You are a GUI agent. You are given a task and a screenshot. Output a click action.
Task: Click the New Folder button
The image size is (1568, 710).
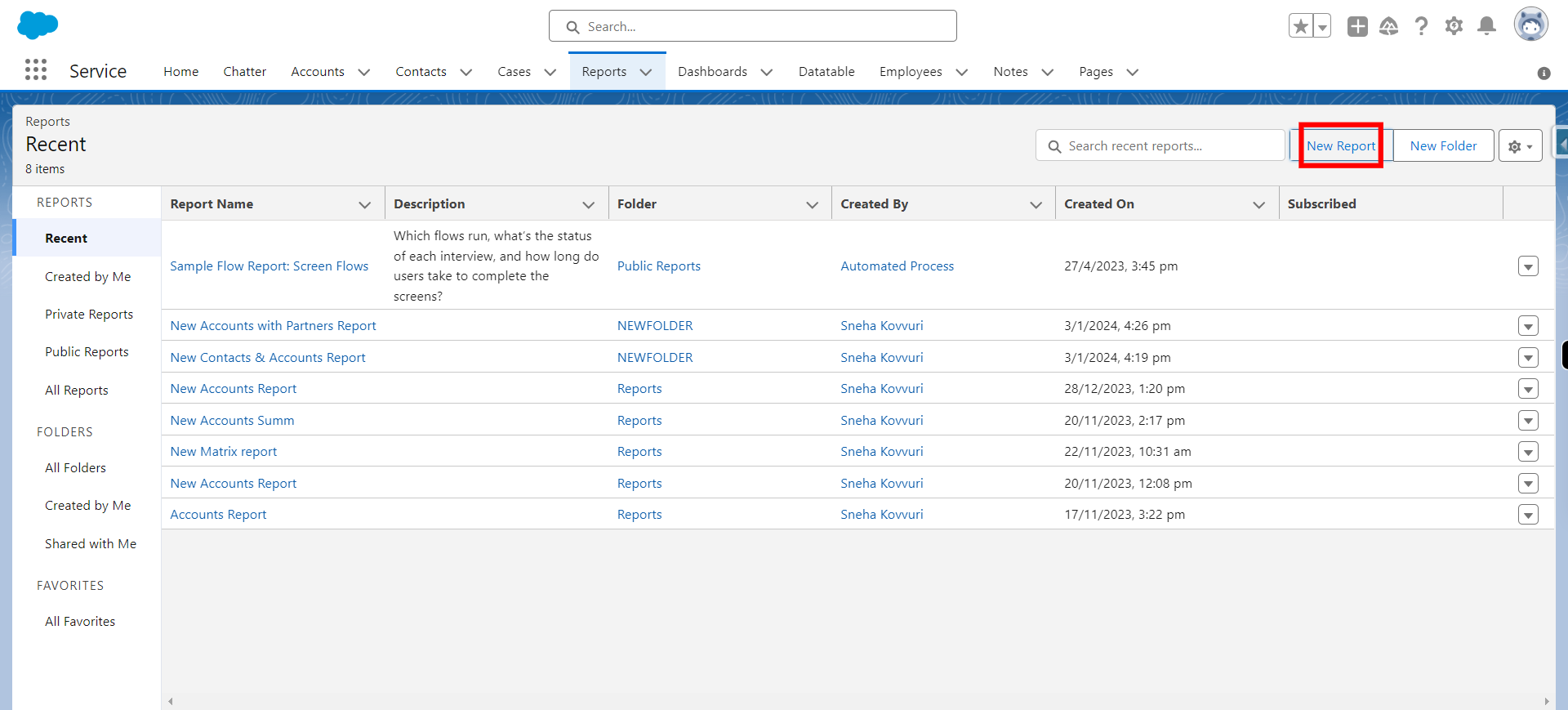point(1443,145)
